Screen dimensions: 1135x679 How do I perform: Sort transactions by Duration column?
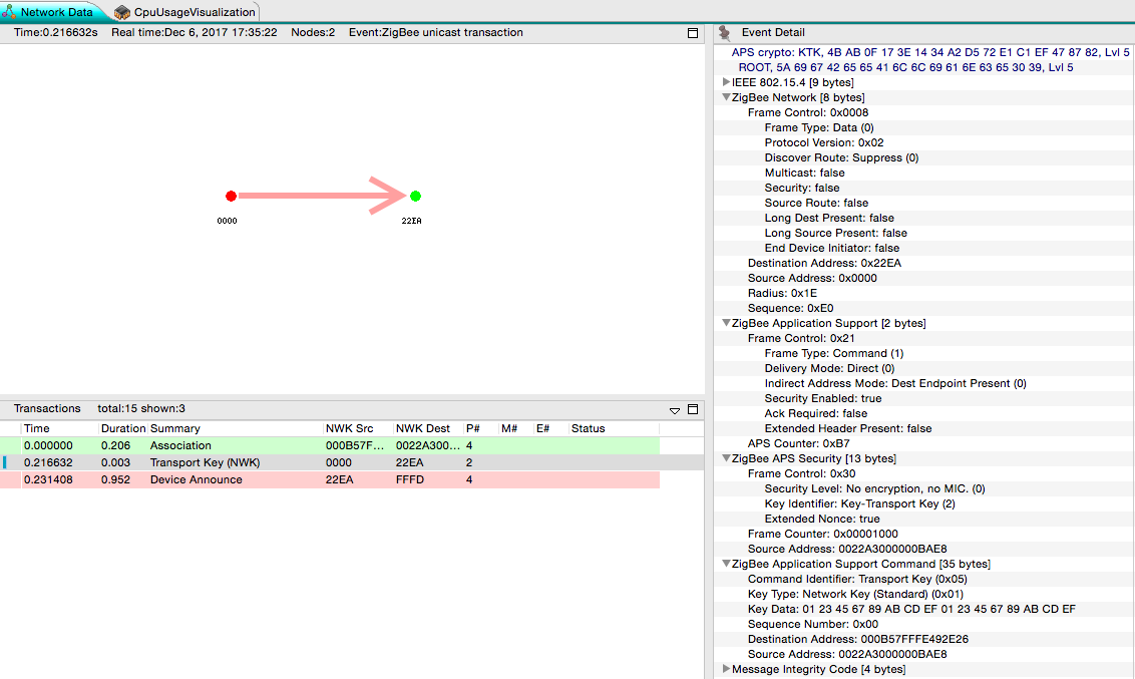(x=122, y=428)
